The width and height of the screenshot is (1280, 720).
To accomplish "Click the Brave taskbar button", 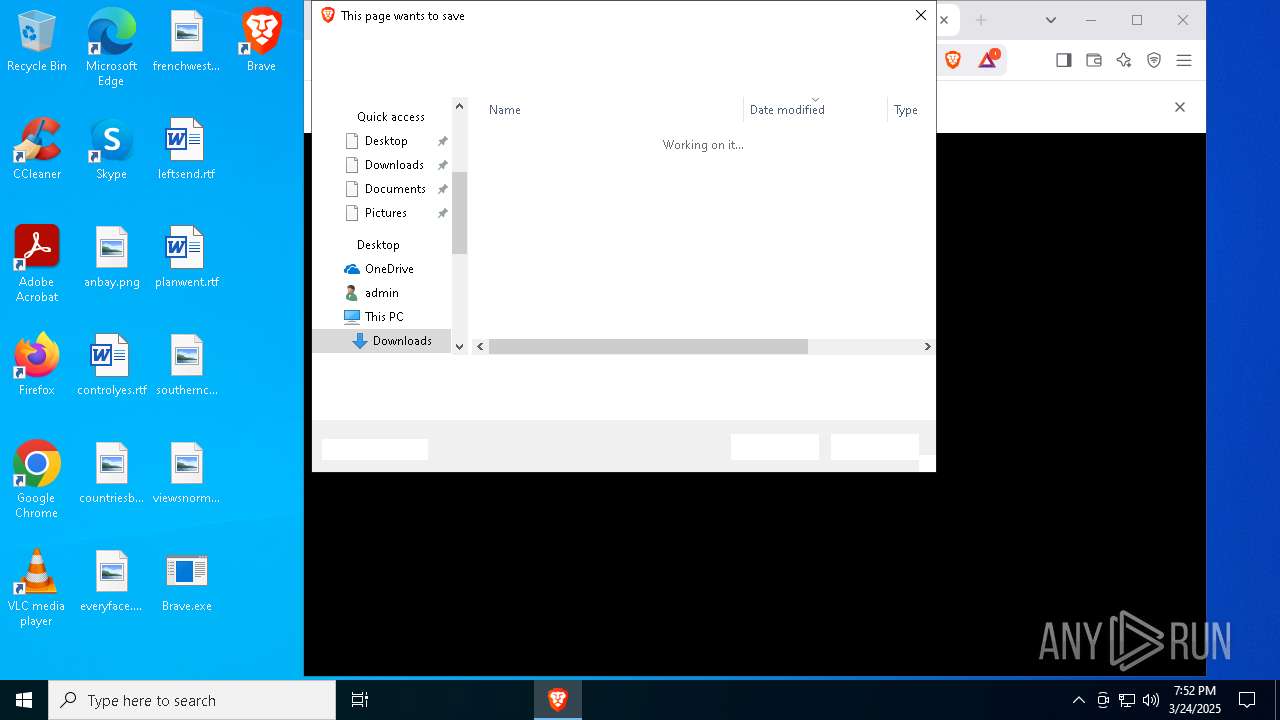I will coord(558,700).
